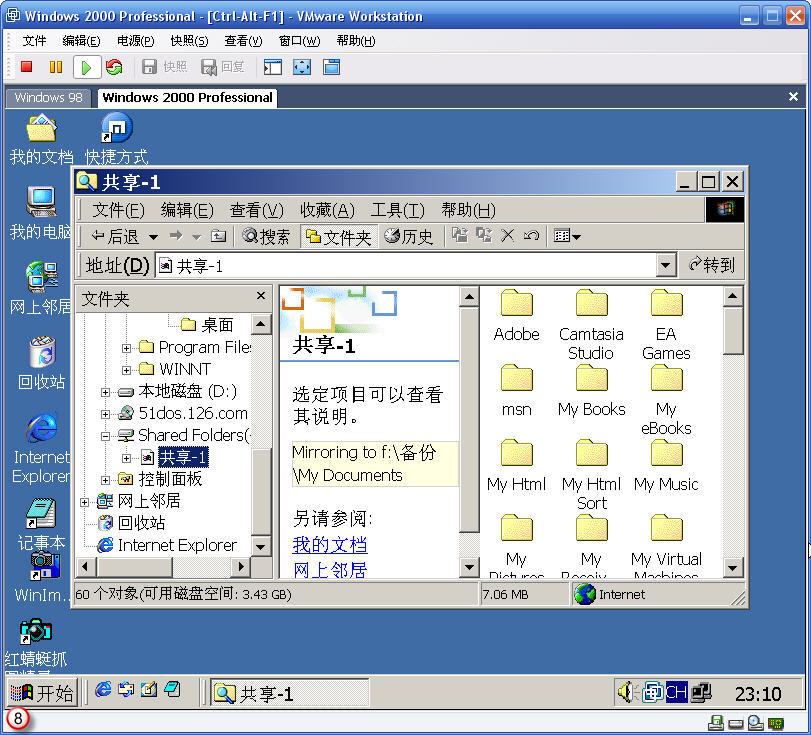Click the VMware red power off button
Screen dimensions: 811x735
27,67
